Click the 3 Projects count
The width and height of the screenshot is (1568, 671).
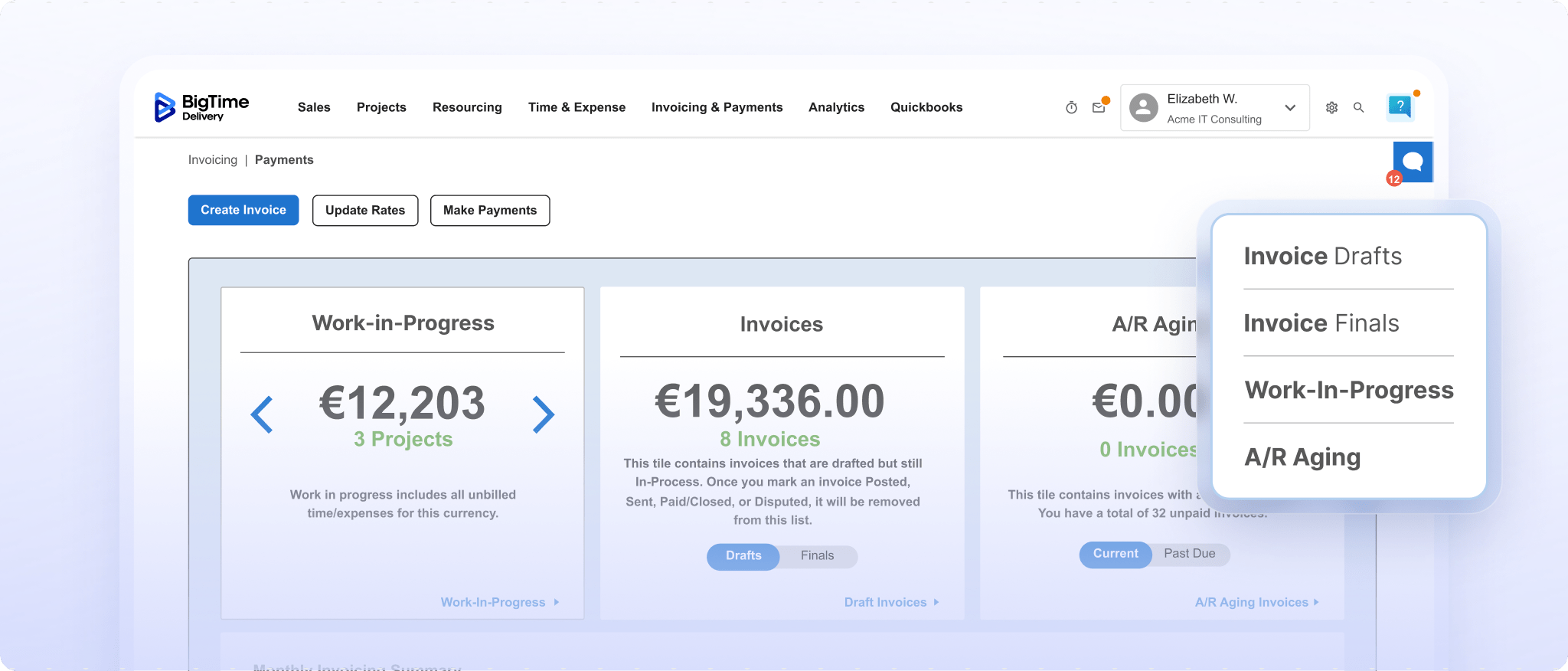click(403, 439)
